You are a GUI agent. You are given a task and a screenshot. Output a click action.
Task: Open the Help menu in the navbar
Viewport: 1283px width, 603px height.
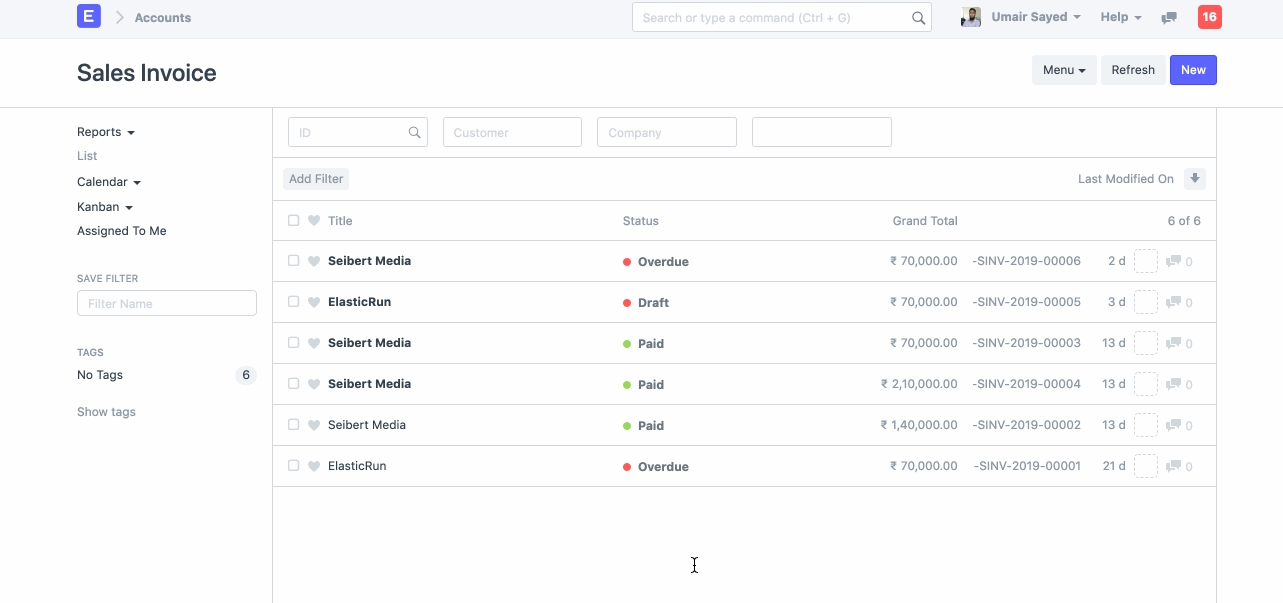pos(1120,17)
